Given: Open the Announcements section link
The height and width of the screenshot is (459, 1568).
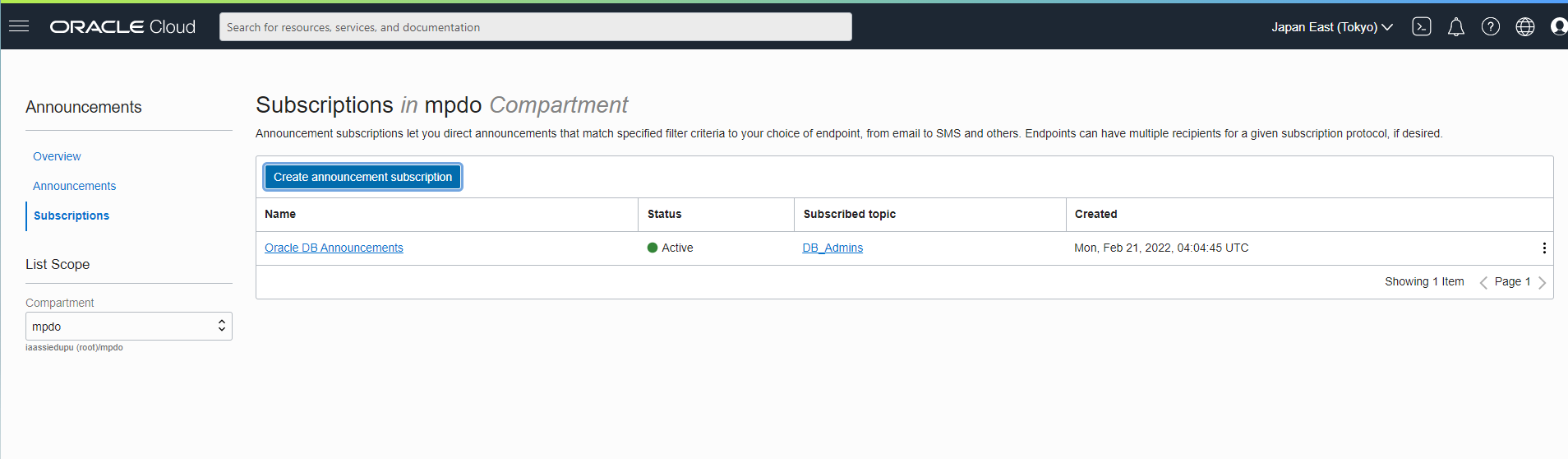Looking at the screenshot, I should pos(75,186).
